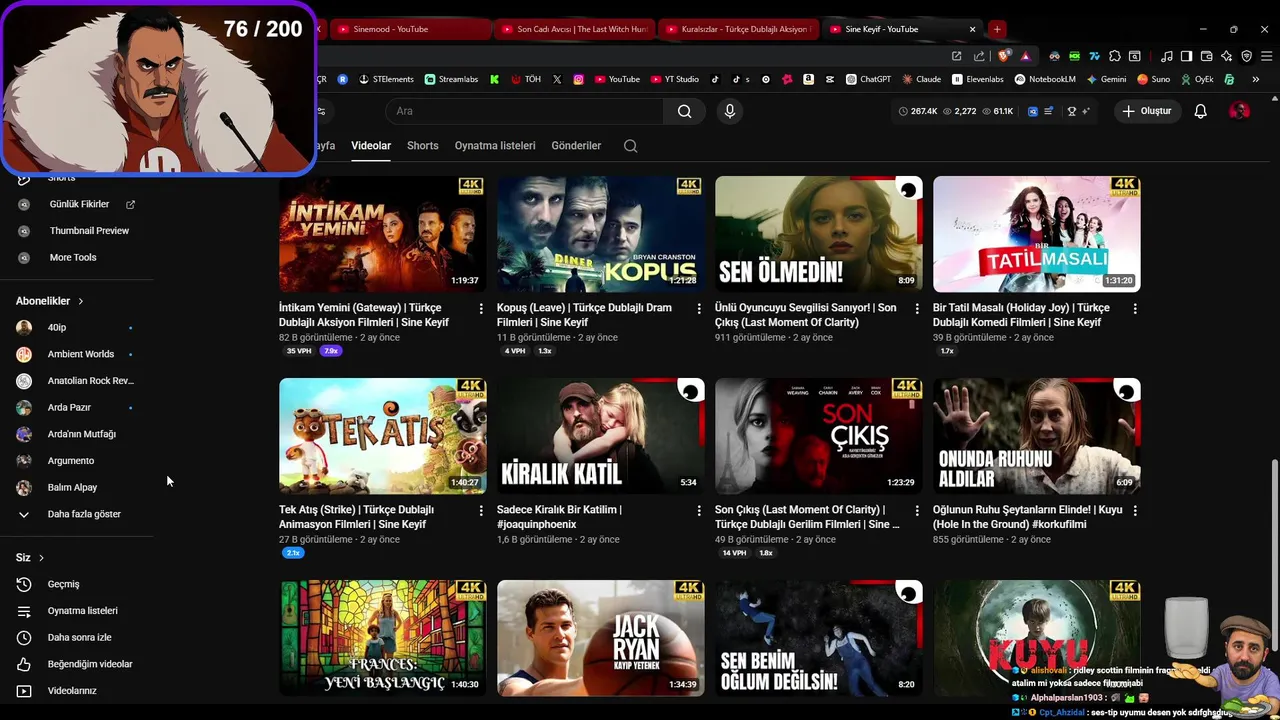The height and width of the screenshot is (720, 1280).
Task: Open Daha sonra izle watch later
Action: [x=78, y=638]
